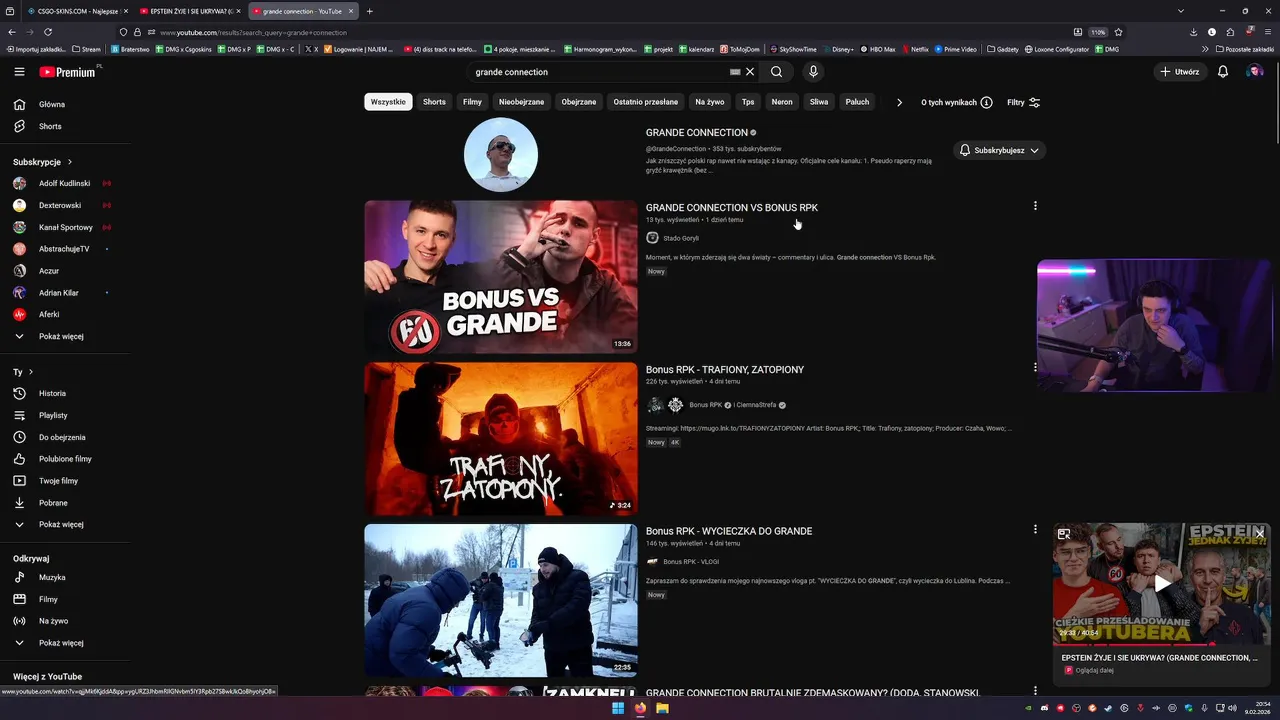Expand Pokaż więcej under Odkrywaj section
The width and height of the screenshot is (1280, 720).
click(65, 643)
